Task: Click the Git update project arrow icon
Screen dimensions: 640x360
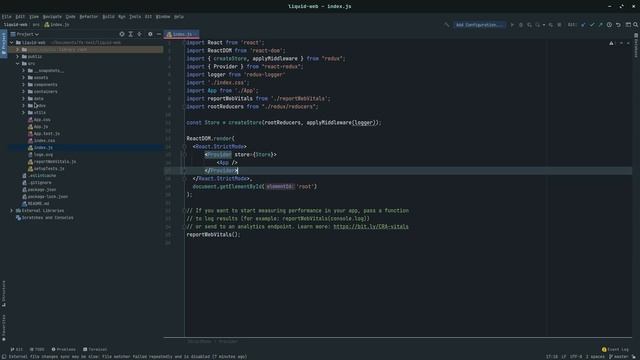Action: pos(583,25)
